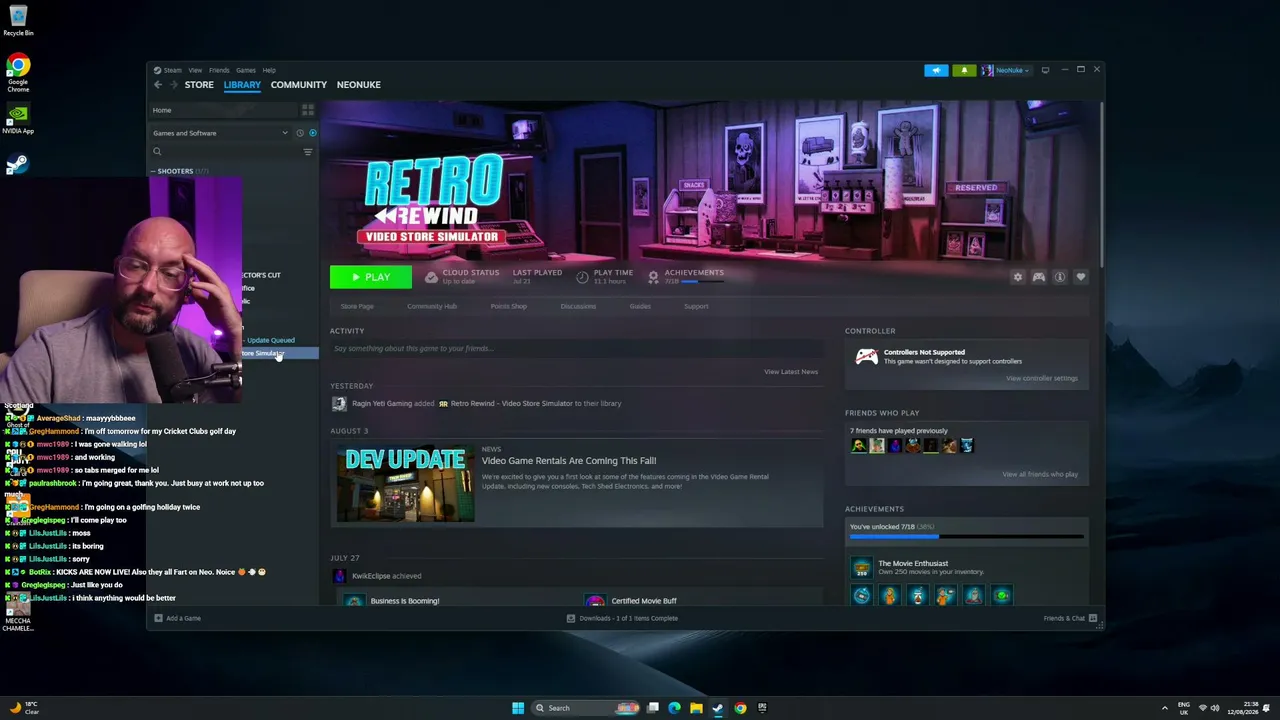
Task: Go forward with Steam's forward arrow
Action: pos(173,85)
